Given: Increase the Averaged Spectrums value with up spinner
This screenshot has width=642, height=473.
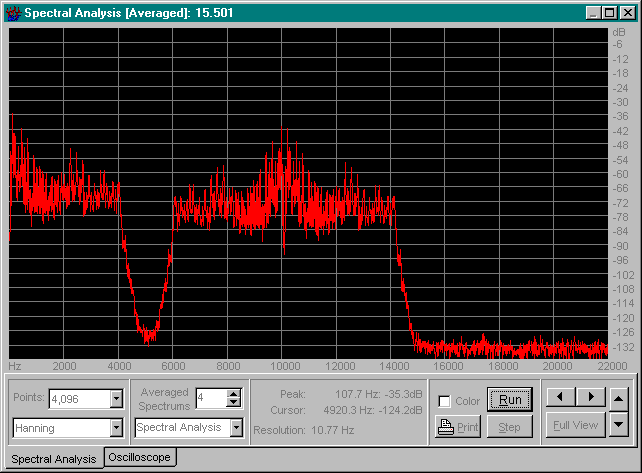Looking at the screenshot, I should click(x=234, y=393).
